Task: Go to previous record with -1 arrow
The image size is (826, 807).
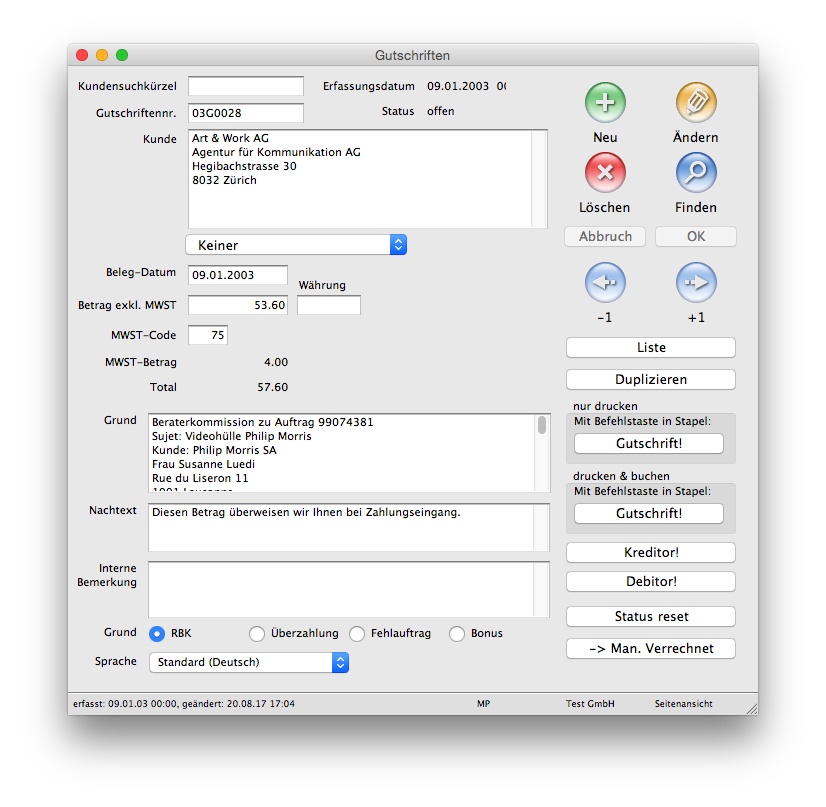Action: point(605,283)
